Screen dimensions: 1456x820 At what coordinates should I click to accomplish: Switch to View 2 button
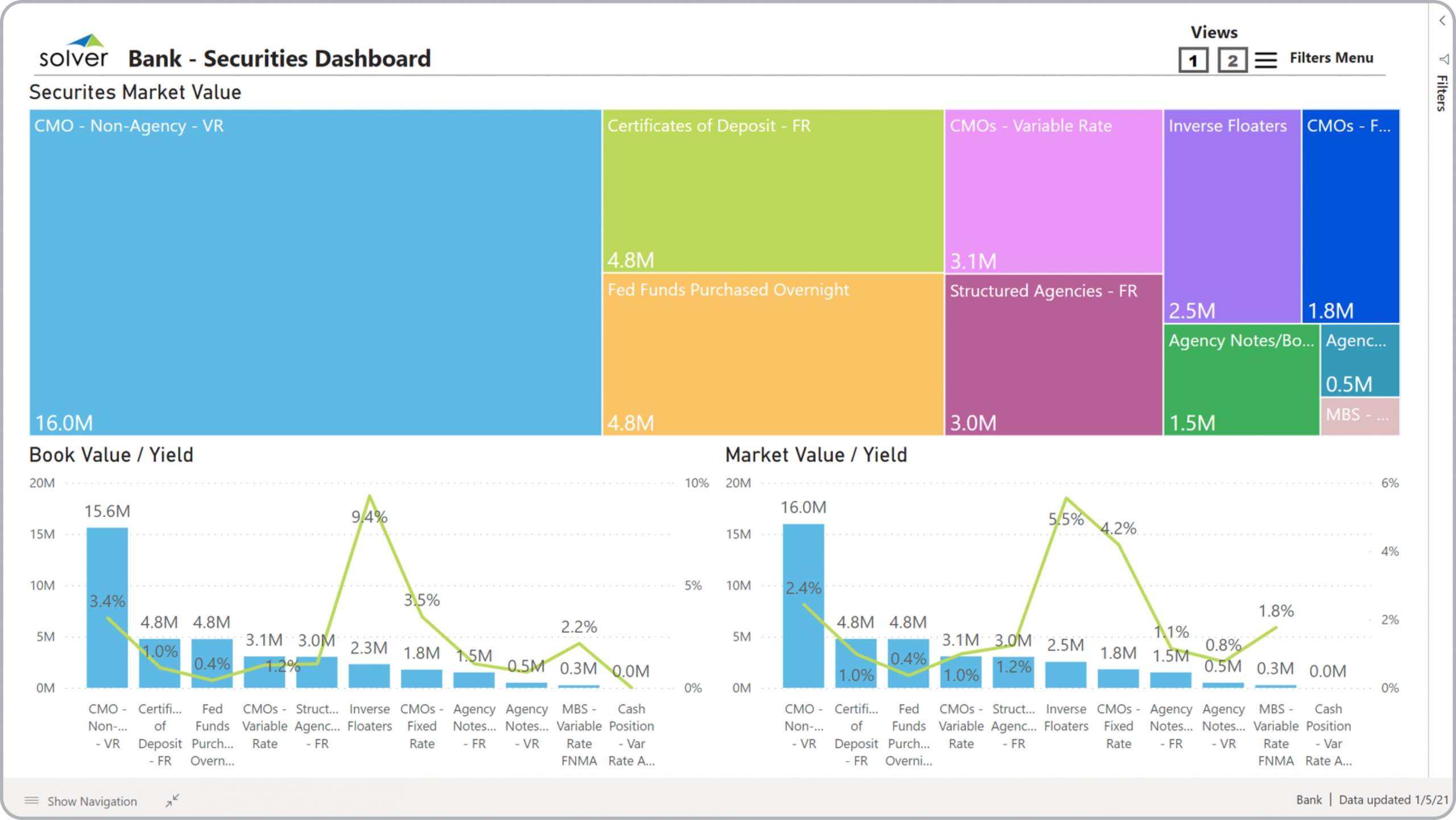(x=1232, y=60)
